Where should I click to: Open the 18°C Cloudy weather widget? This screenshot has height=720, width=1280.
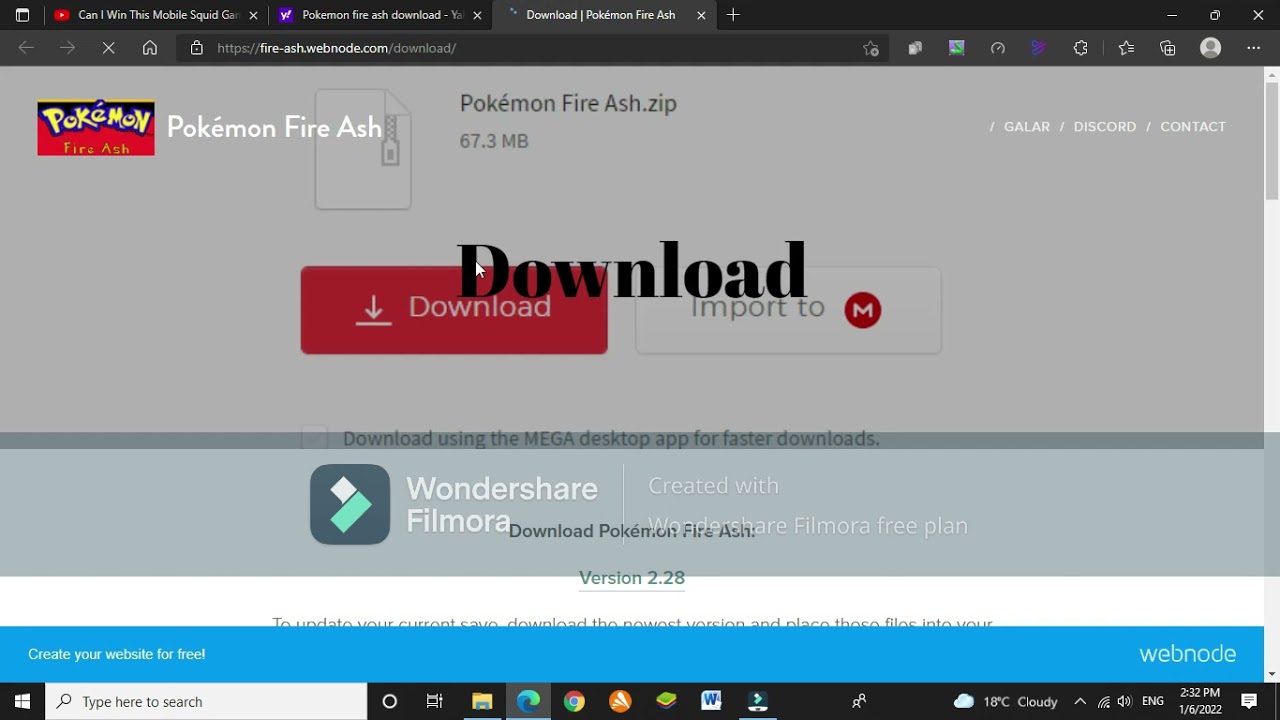pyautogui.click(x=1005, y=701)
